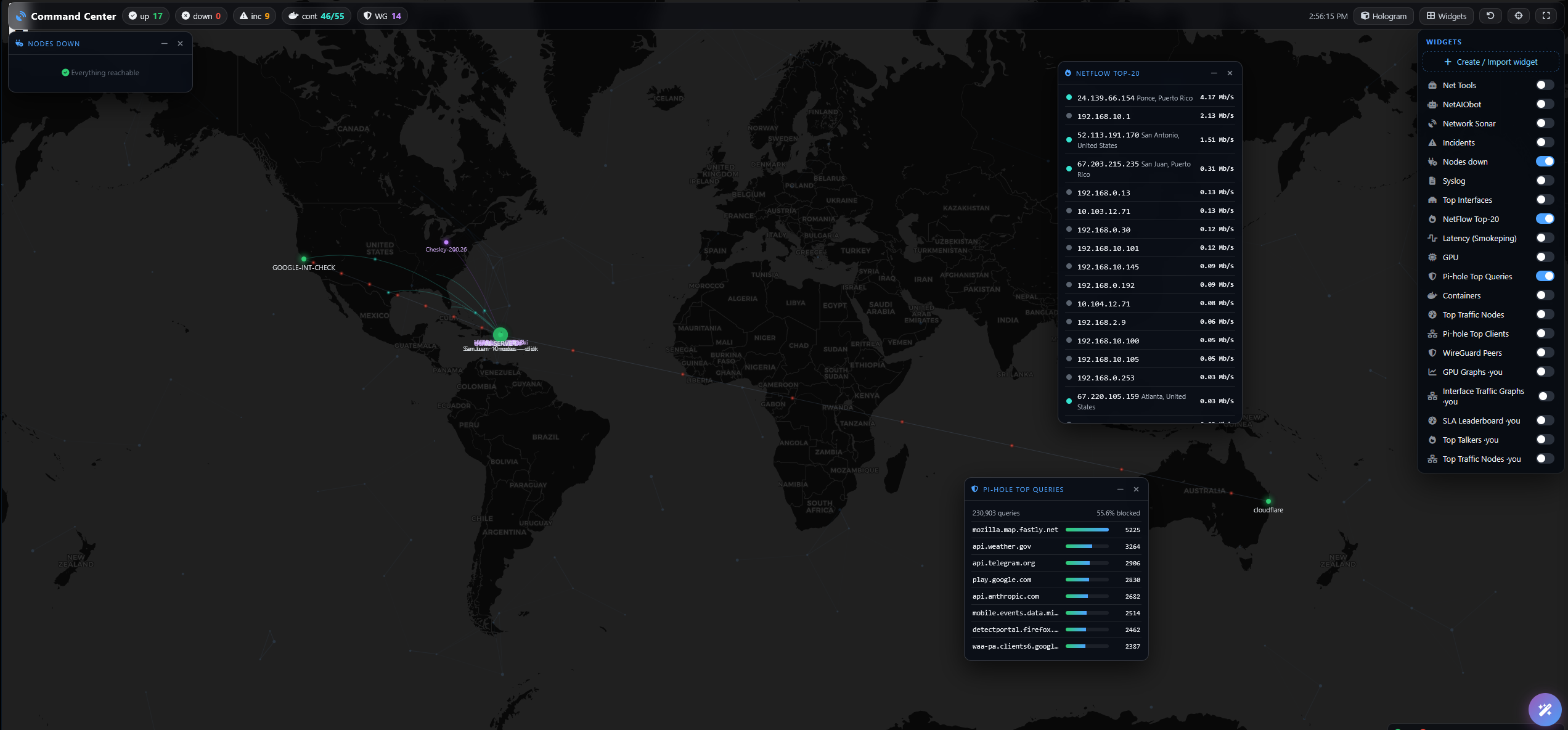Enable the Syslog widget switch
The height and width of the screenshot is (730, 1568).
[1545, 181]
